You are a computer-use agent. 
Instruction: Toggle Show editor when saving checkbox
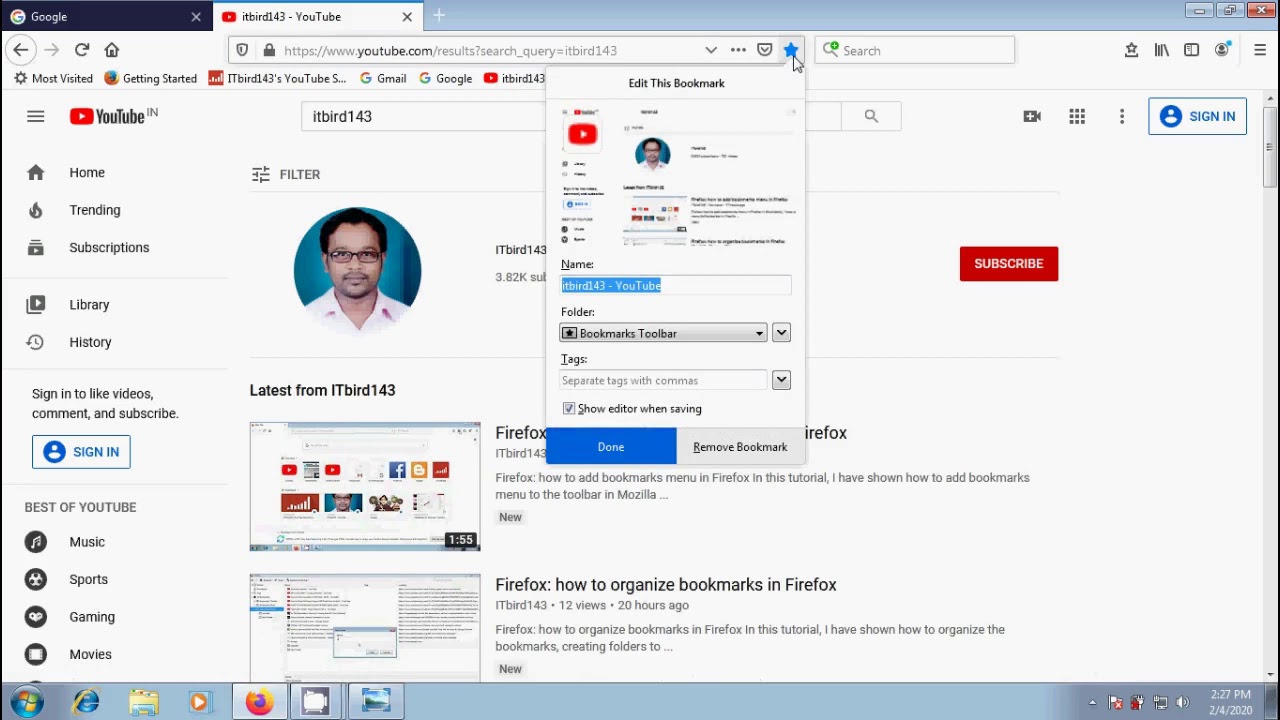tap(569, 409)
